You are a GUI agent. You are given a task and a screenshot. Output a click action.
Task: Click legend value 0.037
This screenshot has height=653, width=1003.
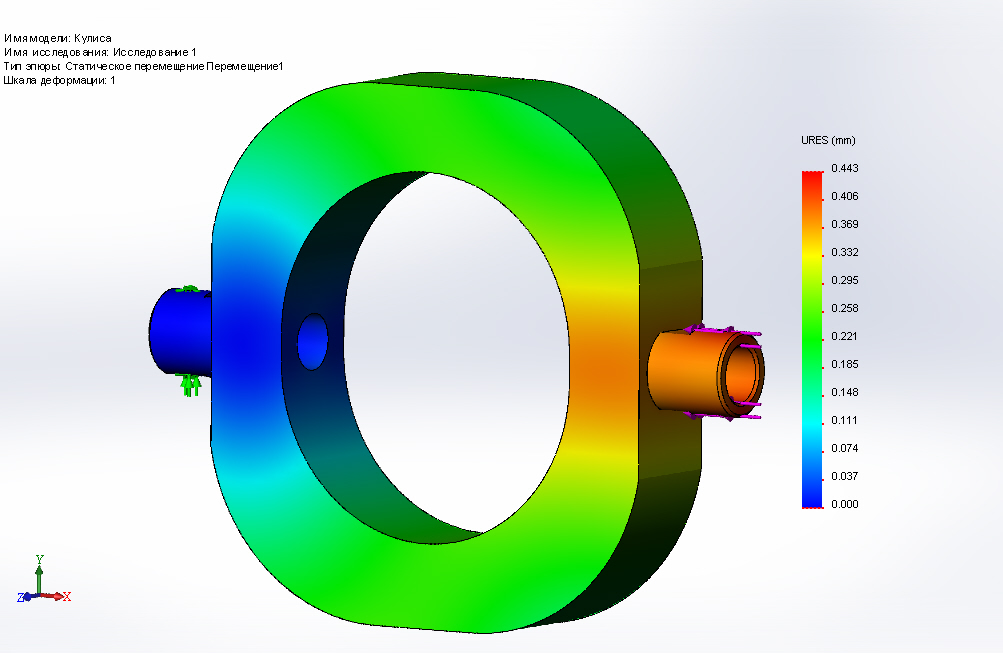(x=844, y=476)
